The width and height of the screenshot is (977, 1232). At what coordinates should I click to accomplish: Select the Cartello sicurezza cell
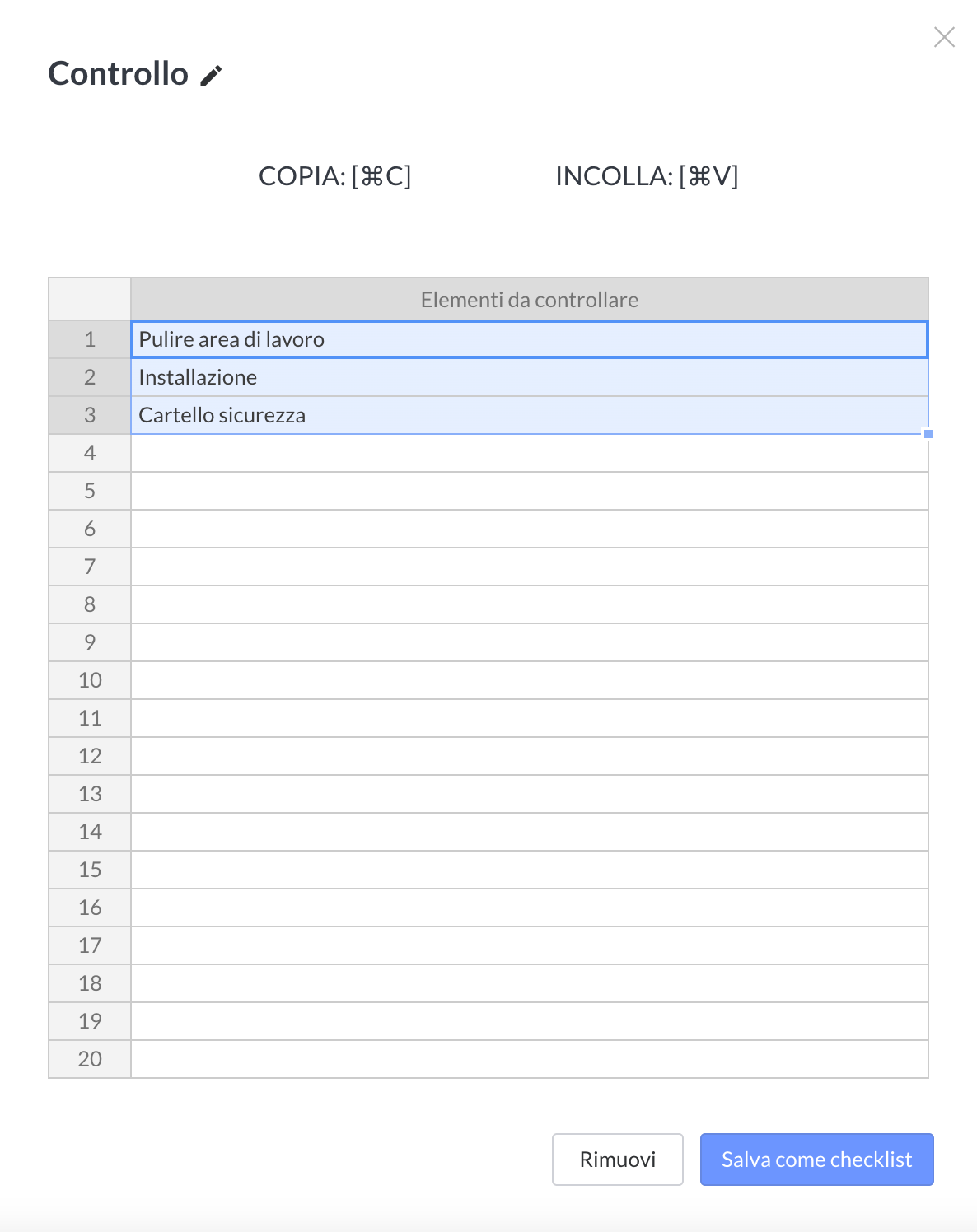[527, 414]
